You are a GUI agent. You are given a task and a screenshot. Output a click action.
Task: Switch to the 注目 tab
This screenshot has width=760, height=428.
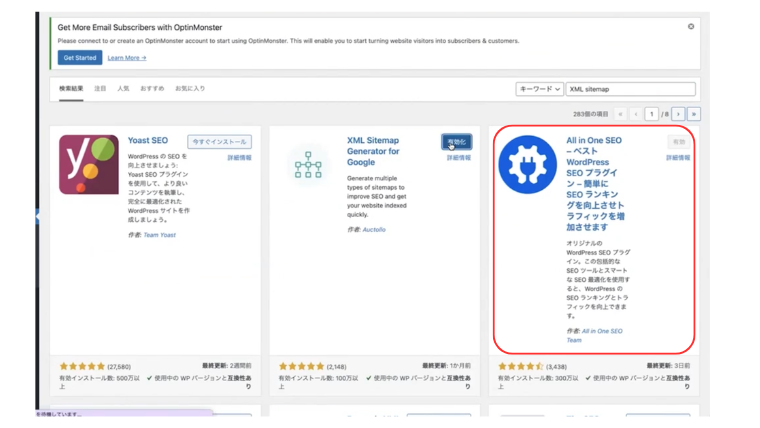(x=100, y=89)
